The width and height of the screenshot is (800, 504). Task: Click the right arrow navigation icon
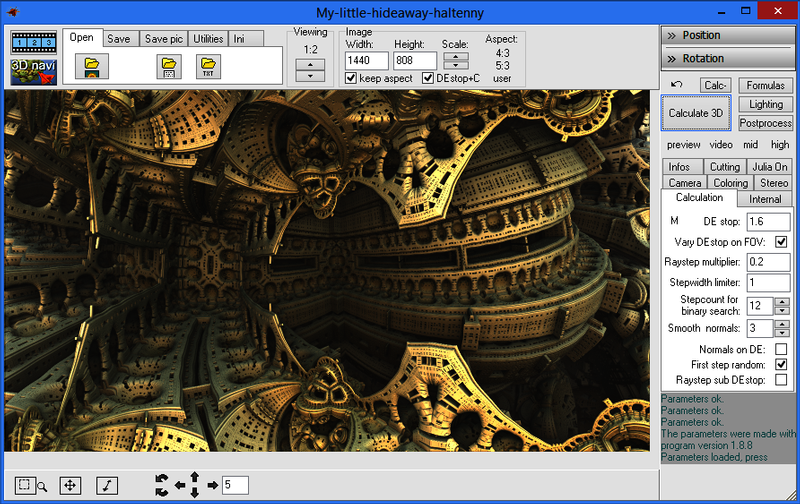(213, 486)
